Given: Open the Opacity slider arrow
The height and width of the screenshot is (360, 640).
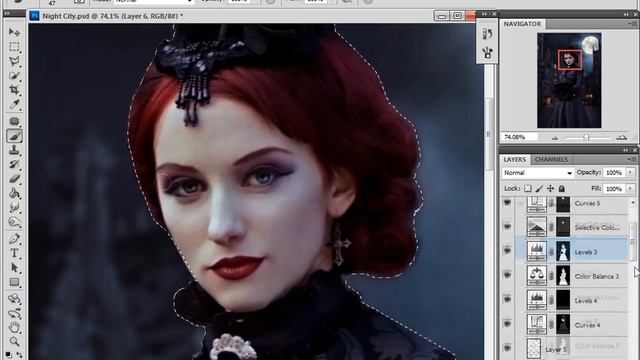Looking at the screenshot, I should click(x=630, y=173).
